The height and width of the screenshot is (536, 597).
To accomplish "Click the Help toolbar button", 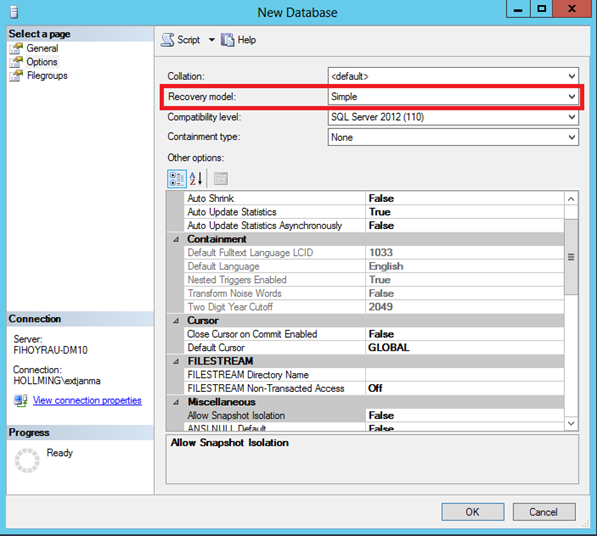I will point(238,40).
